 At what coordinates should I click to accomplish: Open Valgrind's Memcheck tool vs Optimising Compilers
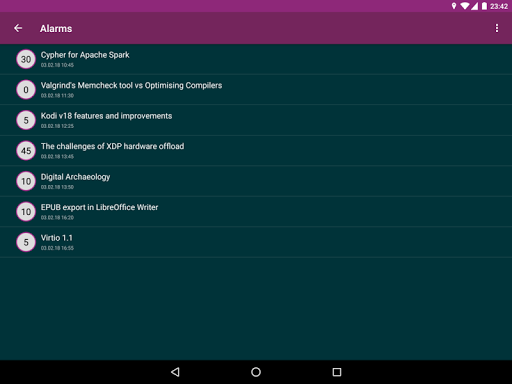256,90
